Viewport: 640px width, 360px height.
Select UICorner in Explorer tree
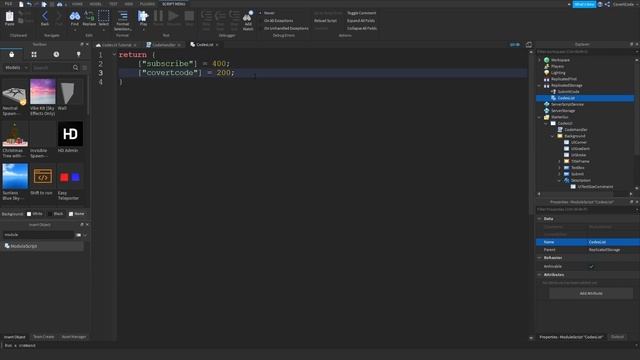tap(578, 142)
